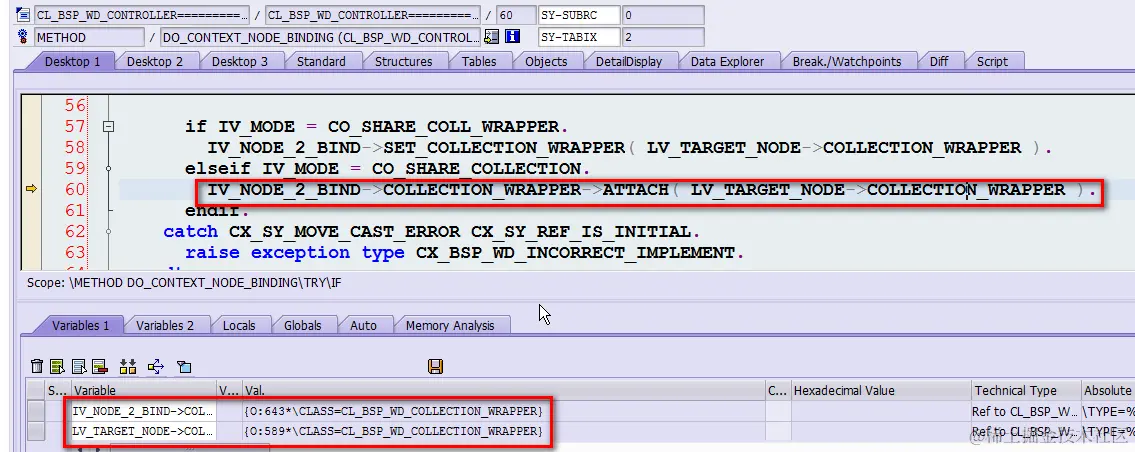Click the green list icon in variables toolbar
Viewport: 1135px width, 452px height.
[x=58, y=367]
